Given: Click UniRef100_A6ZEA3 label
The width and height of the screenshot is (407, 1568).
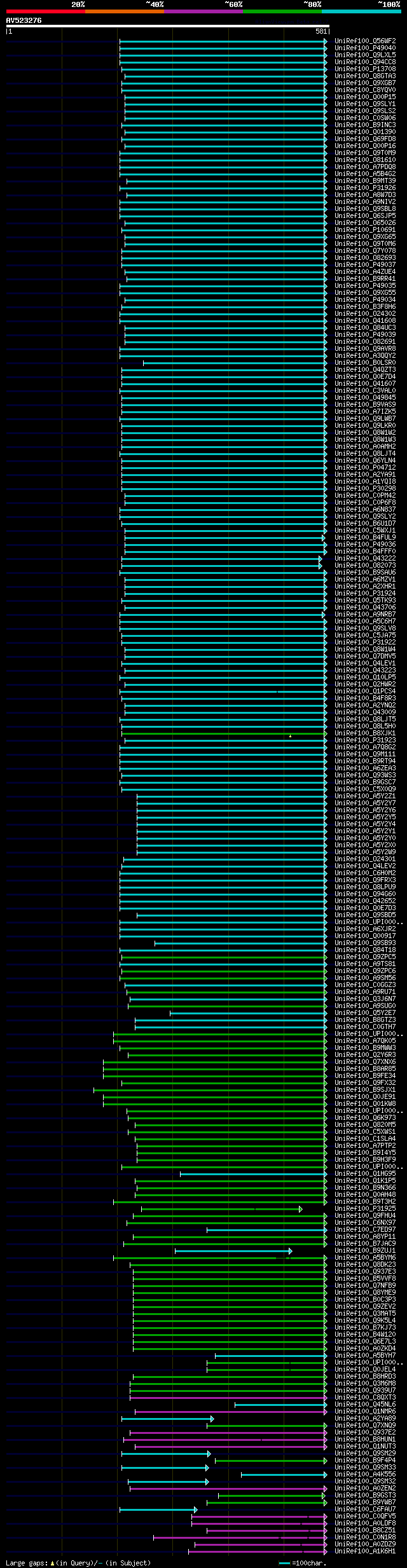Looking at the screenshot, I should pyautogui.click(x=365, y=768).
